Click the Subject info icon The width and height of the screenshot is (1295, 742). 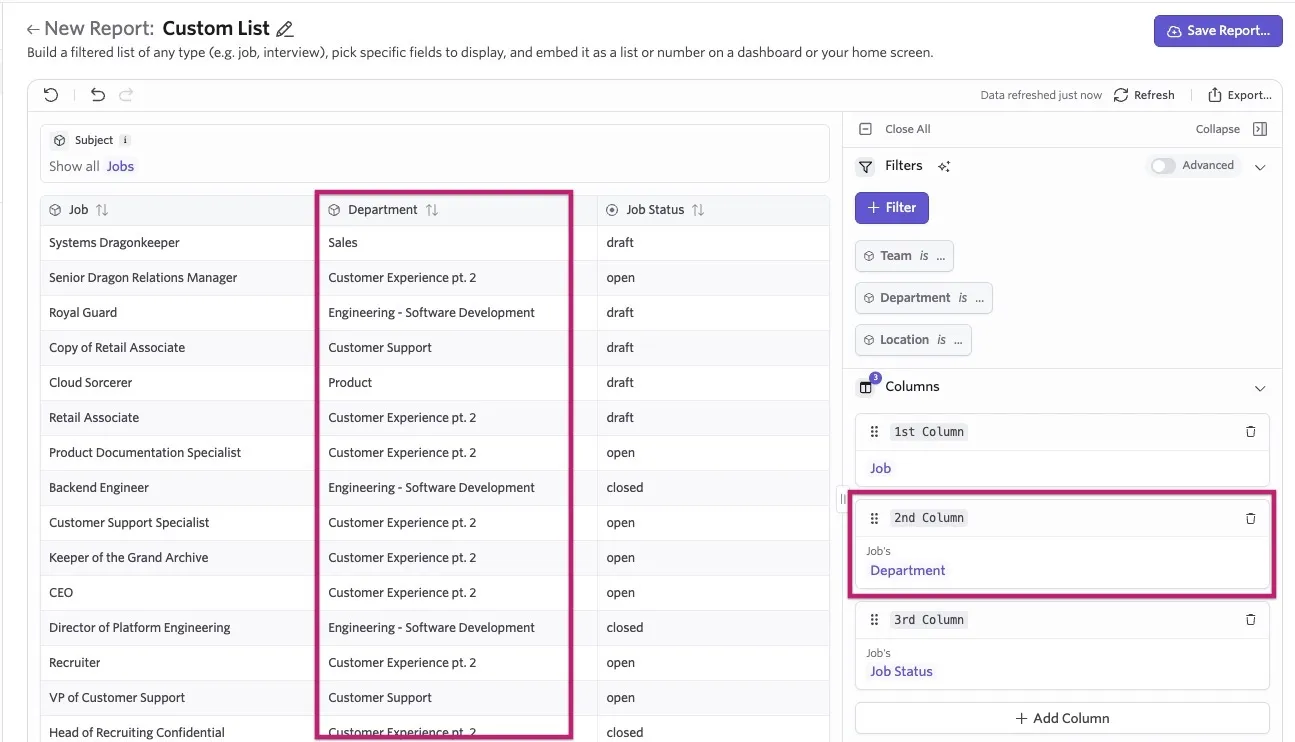click(125, 140)
